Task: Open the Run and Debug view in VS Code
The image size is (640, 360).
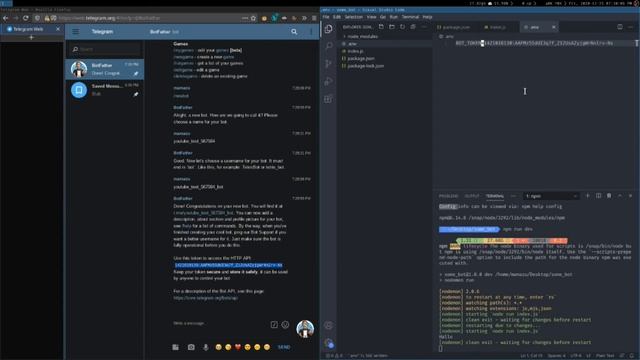Action: 329,81
